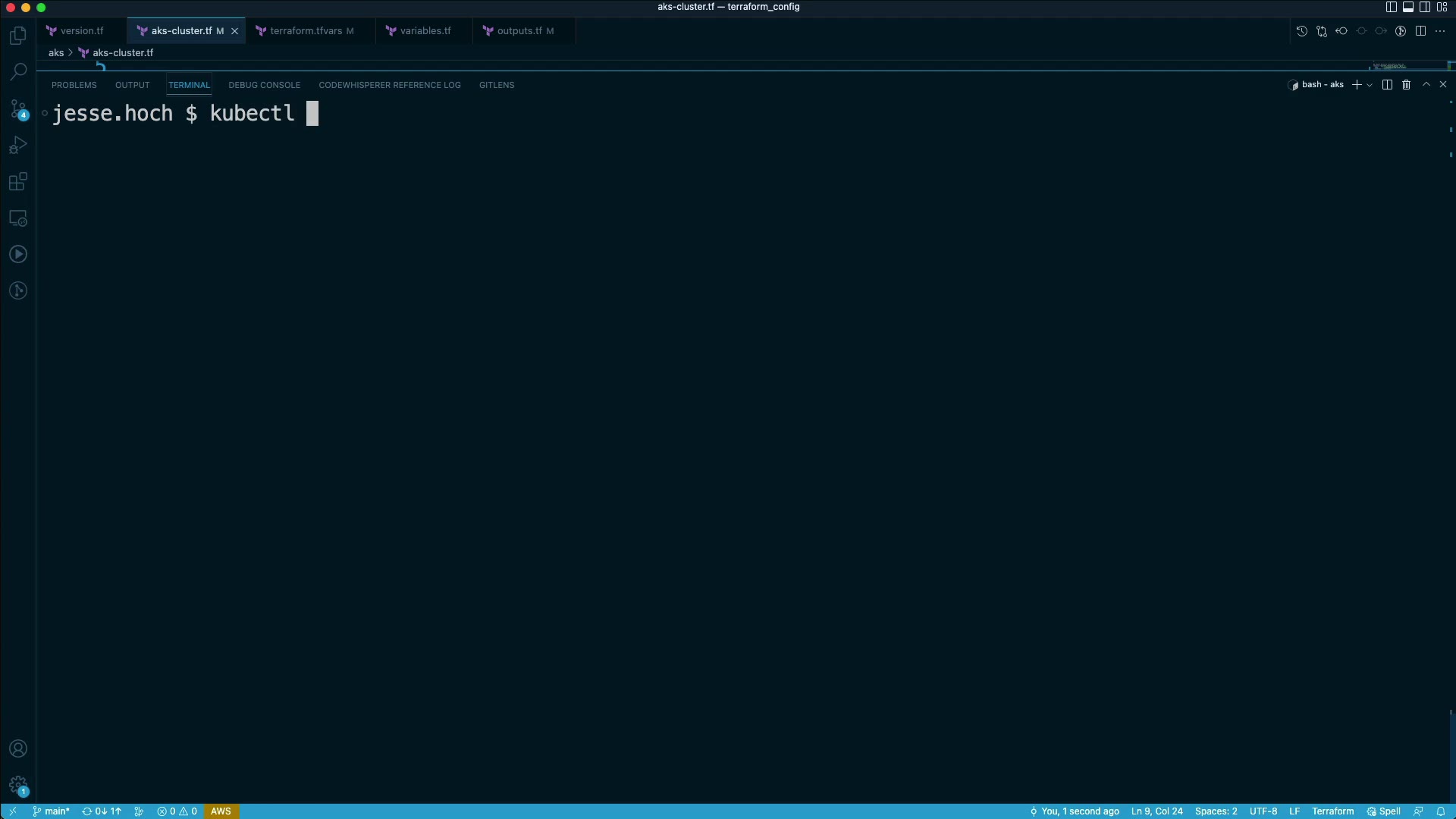Open the Run and Debug view
1456x819 pixels.
tap(18, 146)
